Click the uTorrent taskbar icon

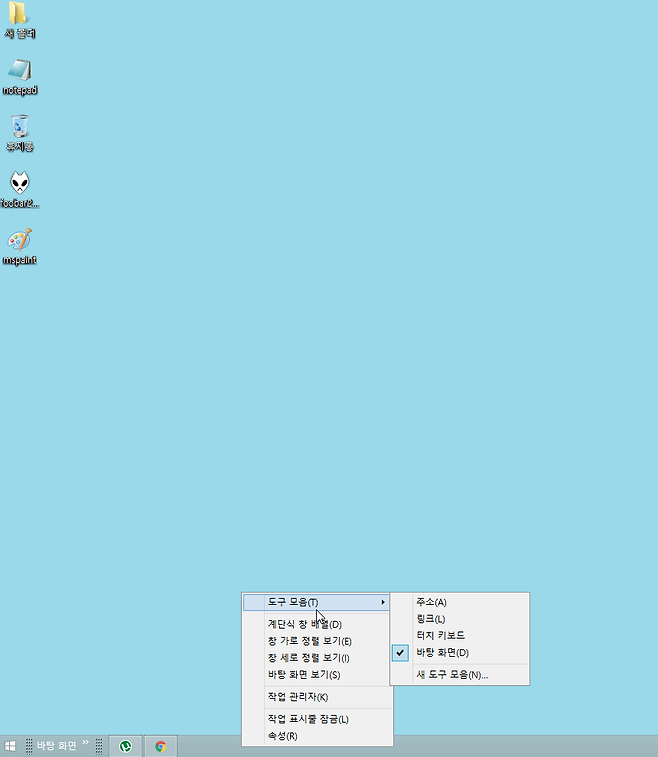[x=126, y=746]
